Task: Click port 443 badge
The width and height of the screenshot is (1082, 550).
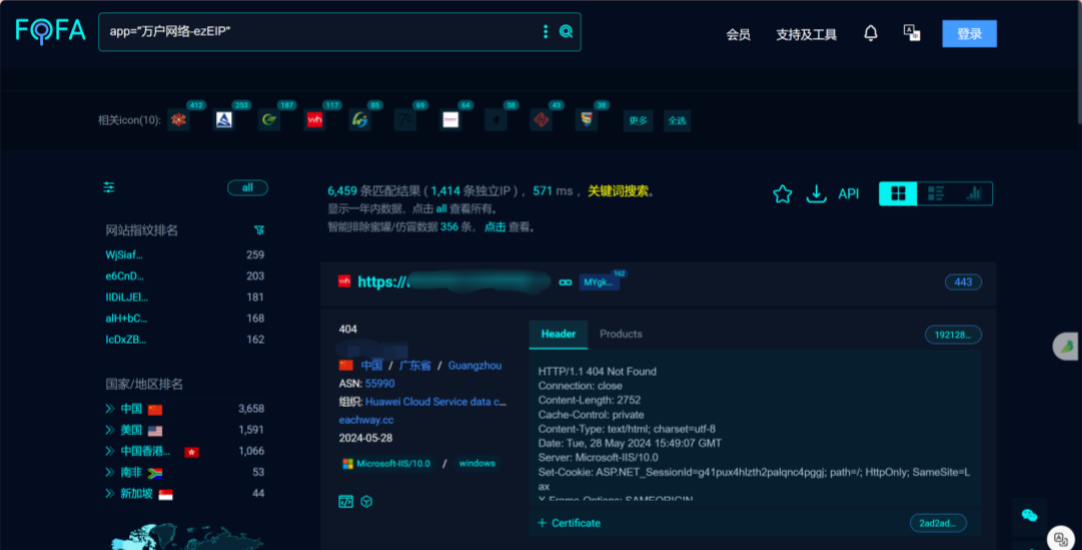Action: coord(963,282)
